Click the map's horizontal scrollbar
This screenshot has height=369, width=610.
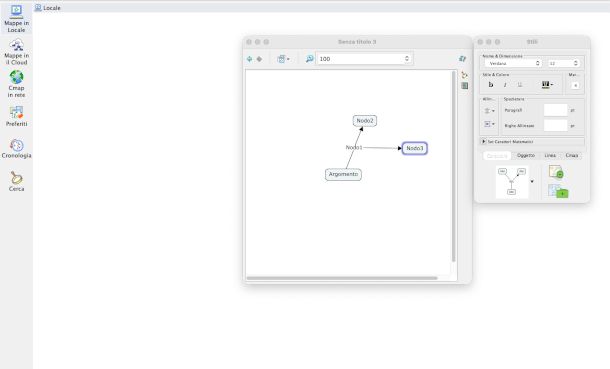(x=342, y=278)
